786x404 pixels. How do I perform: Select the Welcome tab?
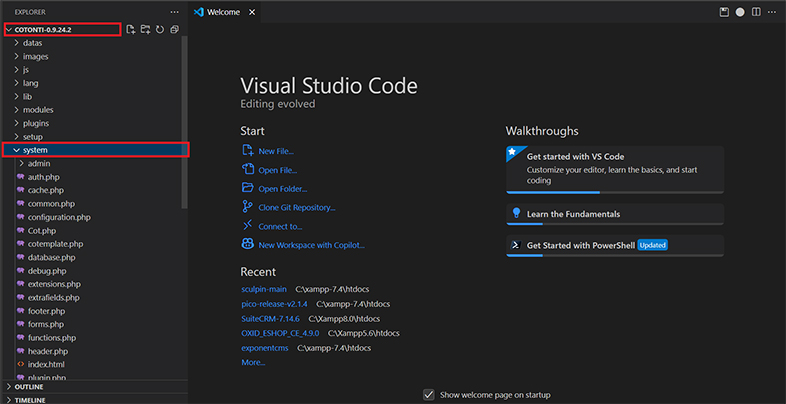pyautogui.click(x=224, y=12)
